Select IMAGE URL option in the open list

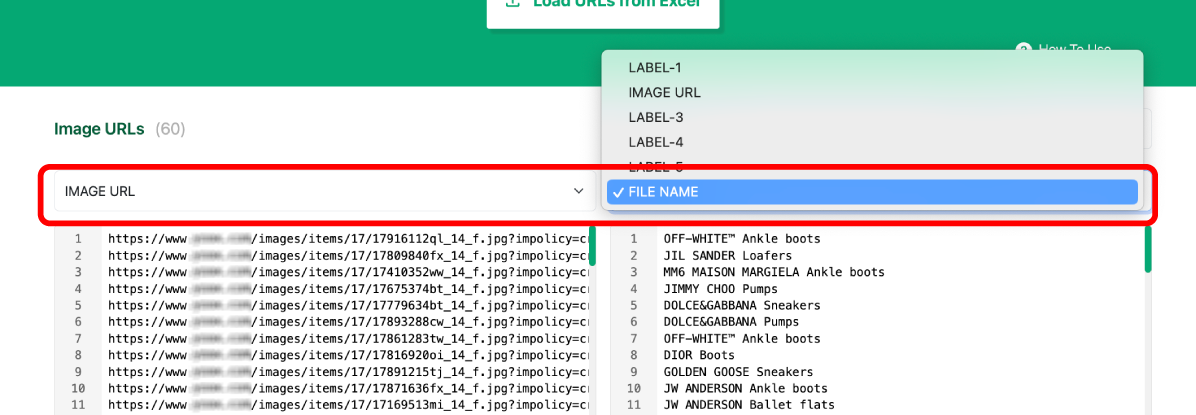tap(664, 93)
